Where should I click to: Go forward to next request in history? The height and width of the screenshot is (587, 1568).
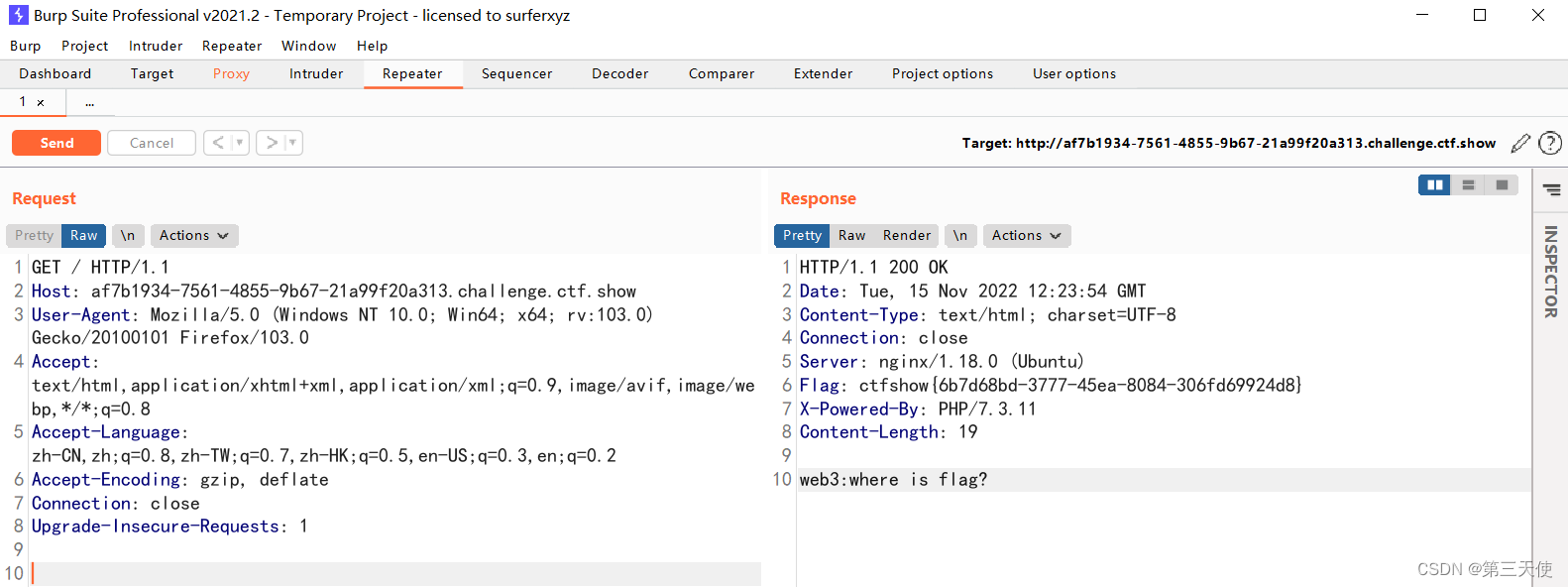coord(272,143)
